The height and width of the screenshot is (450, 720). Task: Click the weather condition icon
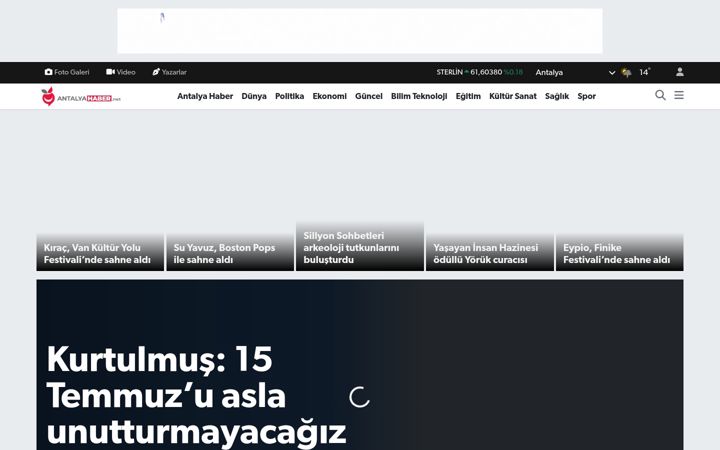point(626,73)
